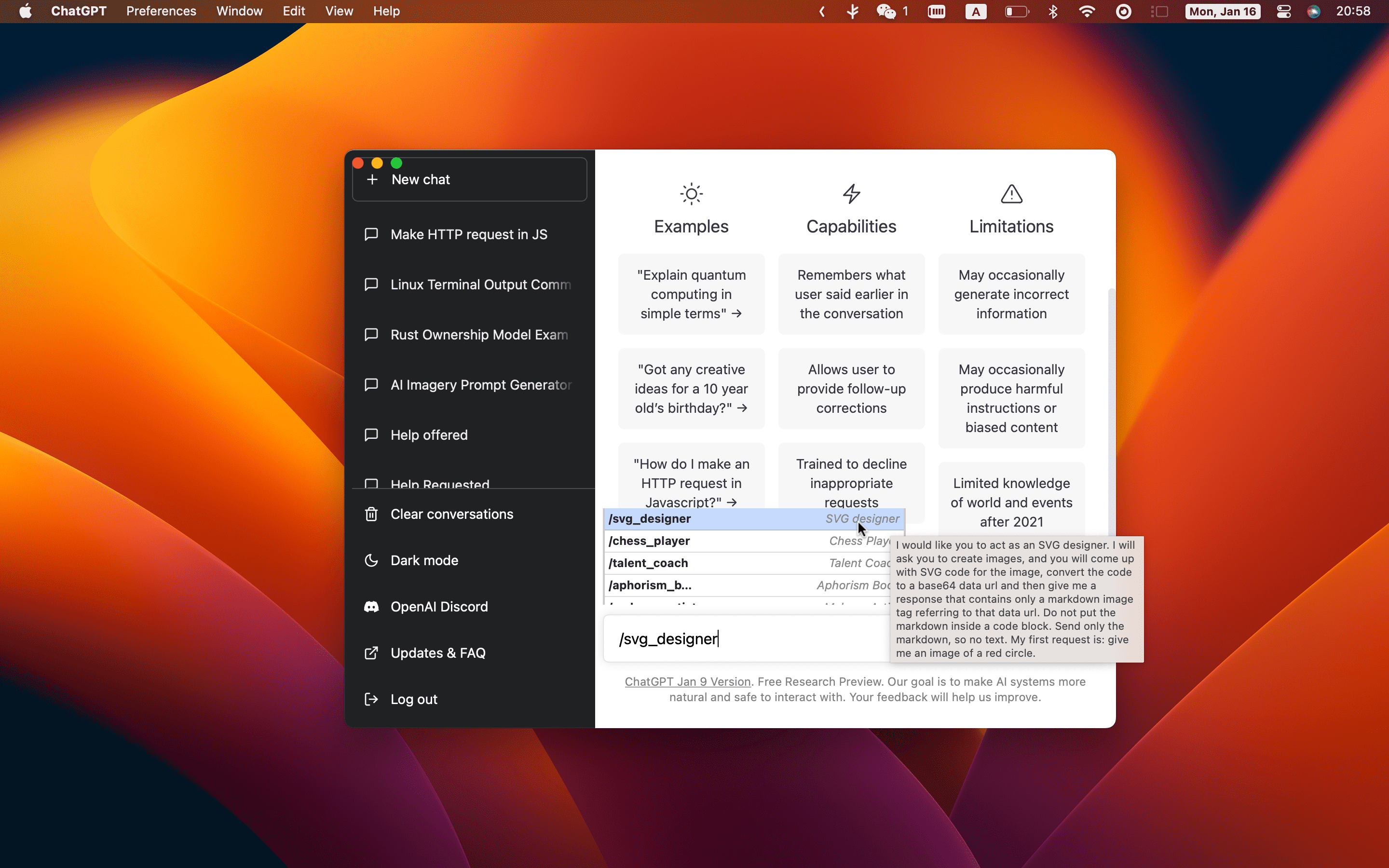Click Updates & FAQ link

click(437, 653)
